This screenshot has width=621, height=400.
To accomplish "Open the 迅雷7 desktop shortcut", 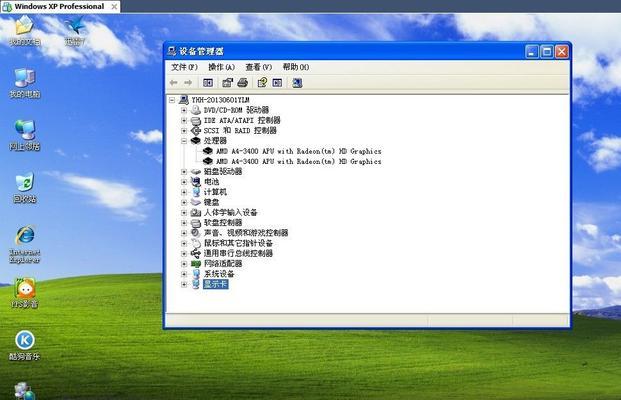I will click(x=74, y=31).
